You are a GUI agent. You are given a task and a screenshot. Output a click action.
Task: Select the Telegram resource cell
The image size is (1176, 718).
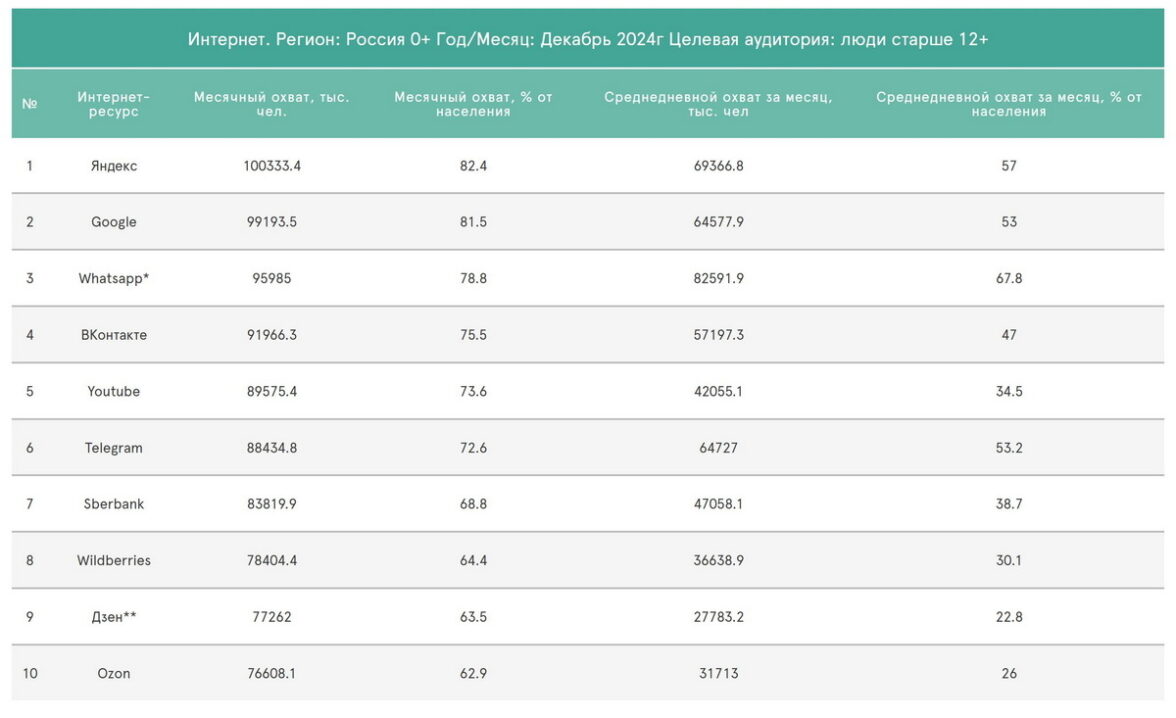(x=114, y=448)
